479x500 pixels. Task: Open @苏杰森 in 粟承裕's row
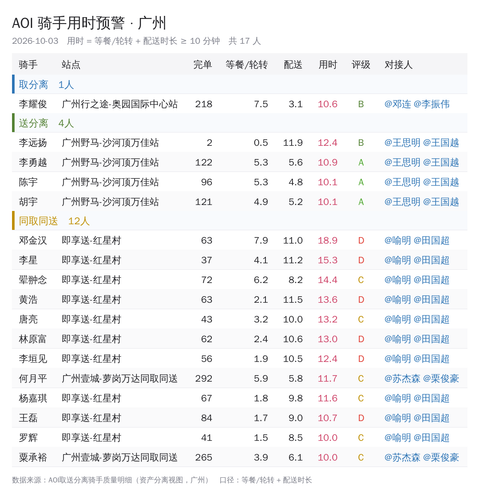402,457
